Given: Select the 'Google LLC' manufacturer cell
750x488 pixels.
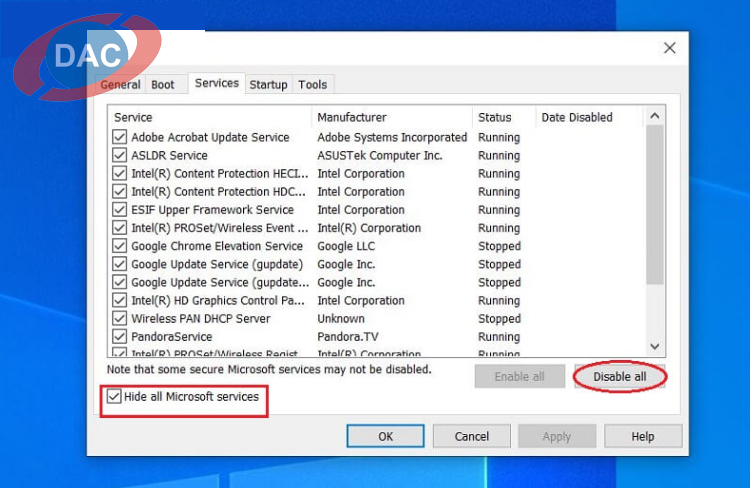Looking at the screenshot, I should [346, 246].
